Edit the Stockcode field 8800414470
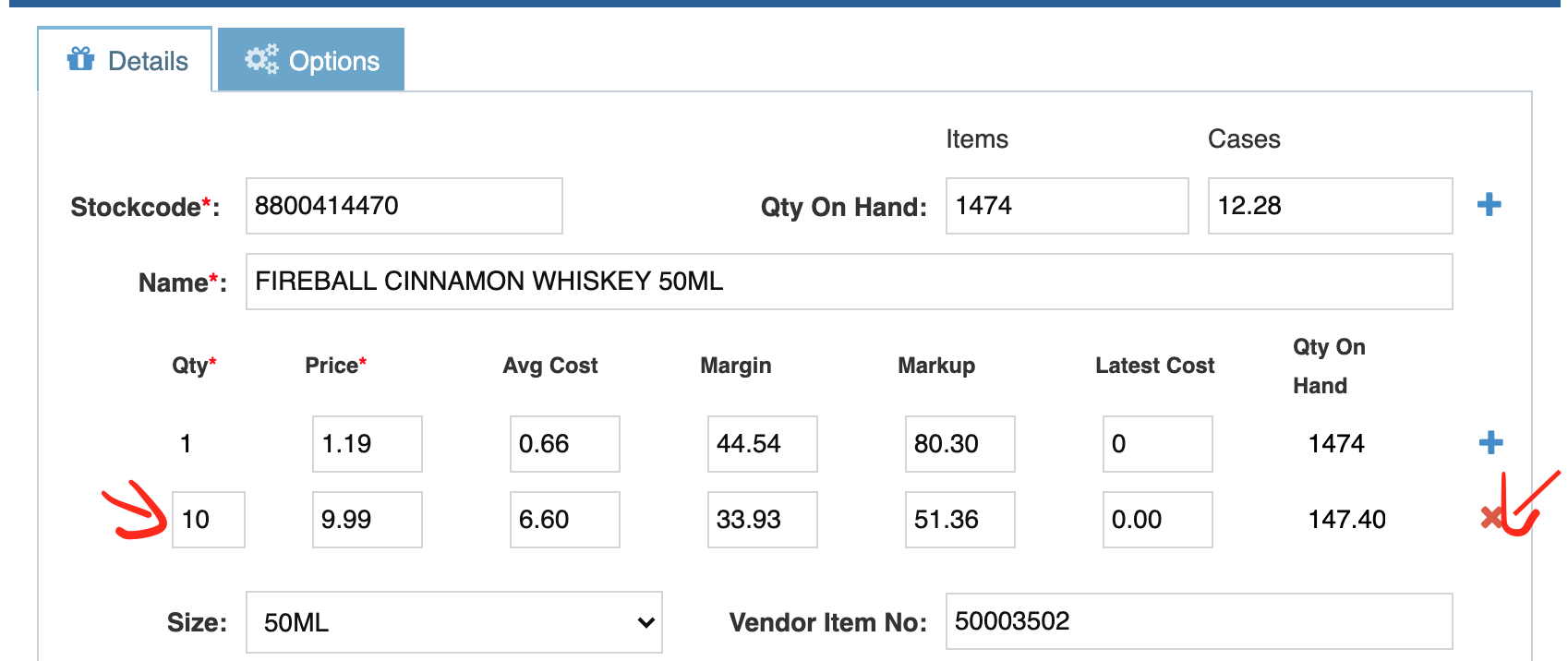This screenshot has width=1568, height=661. point(404,206)
